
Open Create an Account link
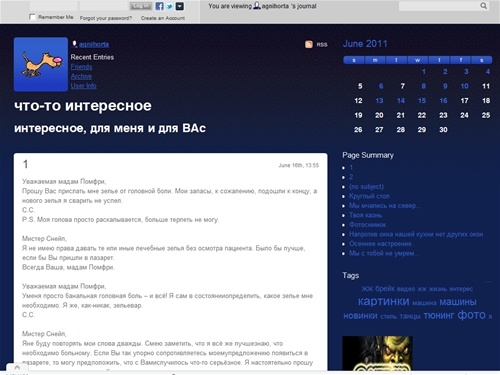click(x=163, y=18)
